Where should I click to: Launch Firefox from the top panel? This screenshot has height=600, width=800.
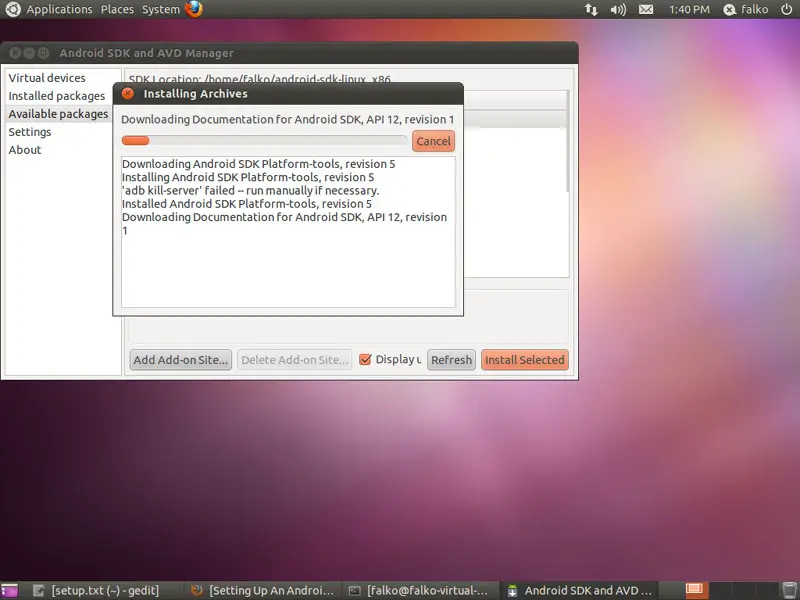coord(193,9)
